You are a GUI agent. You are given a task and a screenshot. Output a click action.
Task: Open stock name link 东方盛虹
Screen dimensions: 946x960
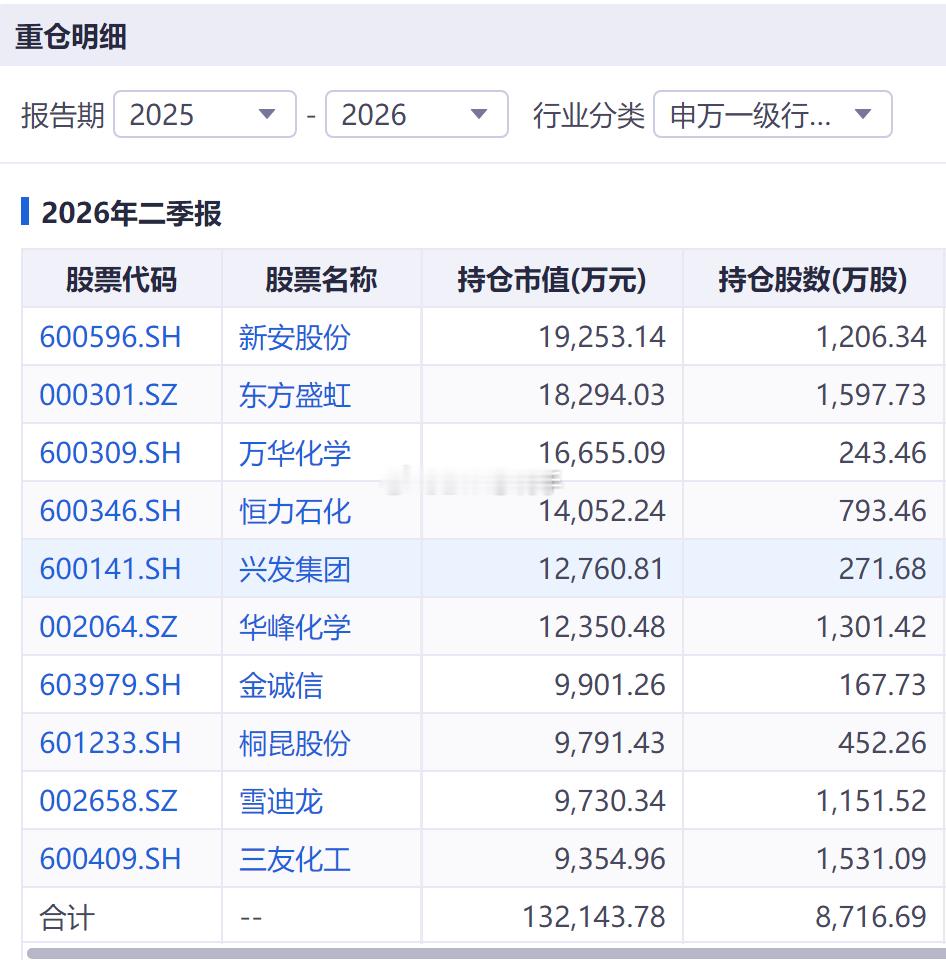pyautogui.click(x=295, y=396)
